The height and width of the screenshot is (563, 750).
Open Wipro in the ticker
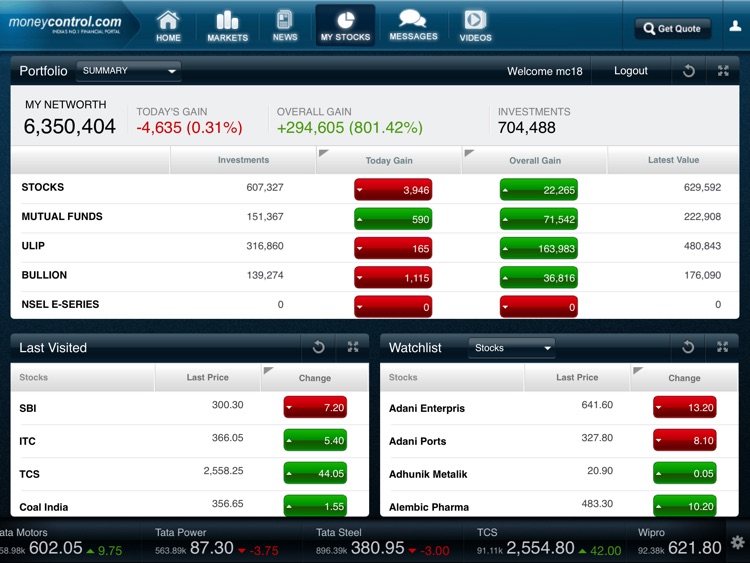679,542
